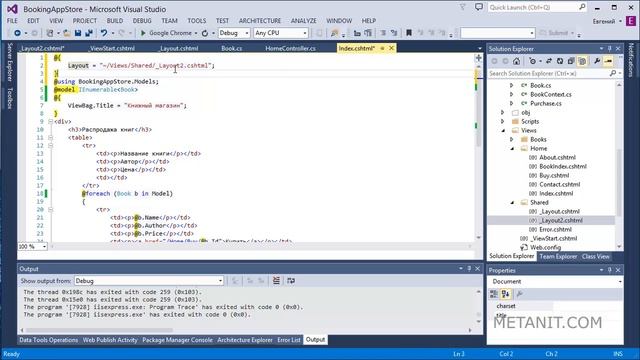Image resolution: width=640 pixels, height=360 pixels.
Task: Switch to the Team Explorer tab
Action: [x=558, y=256]
